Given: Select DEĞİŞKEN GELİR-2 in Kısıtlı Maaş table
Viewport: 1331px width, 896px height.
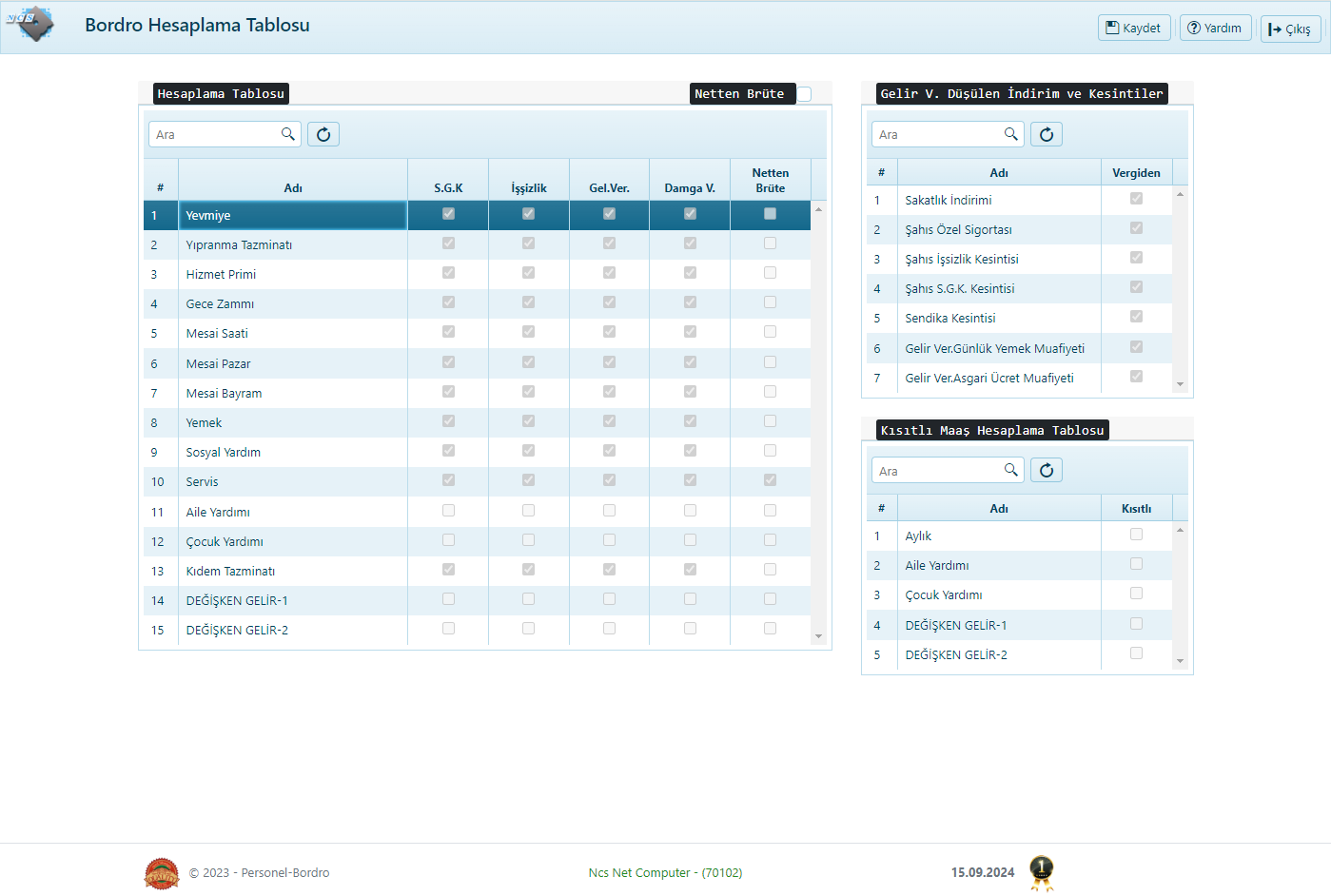Looking at the screenshot, I should (x=1020, y=654).
